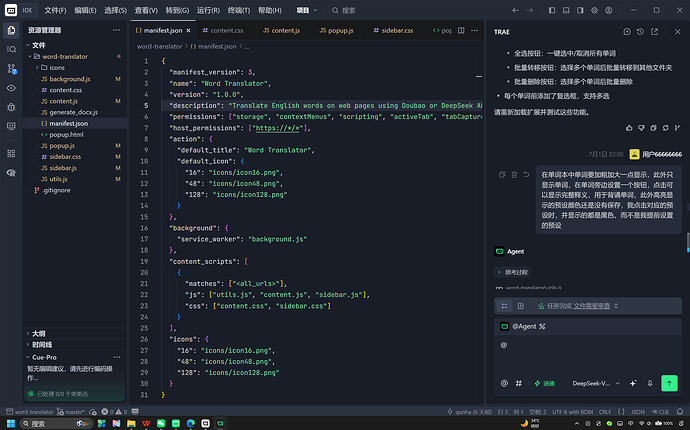Toggle the primary sidebar layout icon in title bar
This screenshot has height=430, width=690.
[x=552, y=10]
